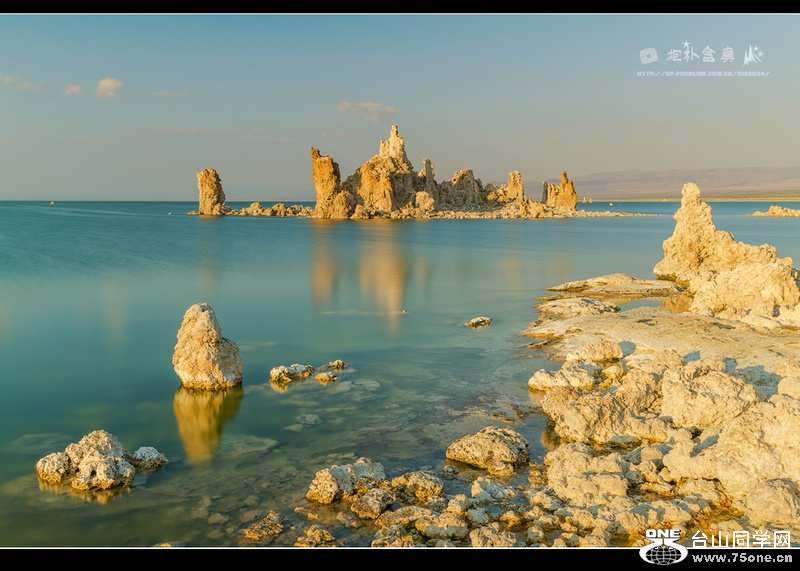800x571 pixels.
Task: Select the 抱朴含真 watermark text
Action: [x=700, y=54]
